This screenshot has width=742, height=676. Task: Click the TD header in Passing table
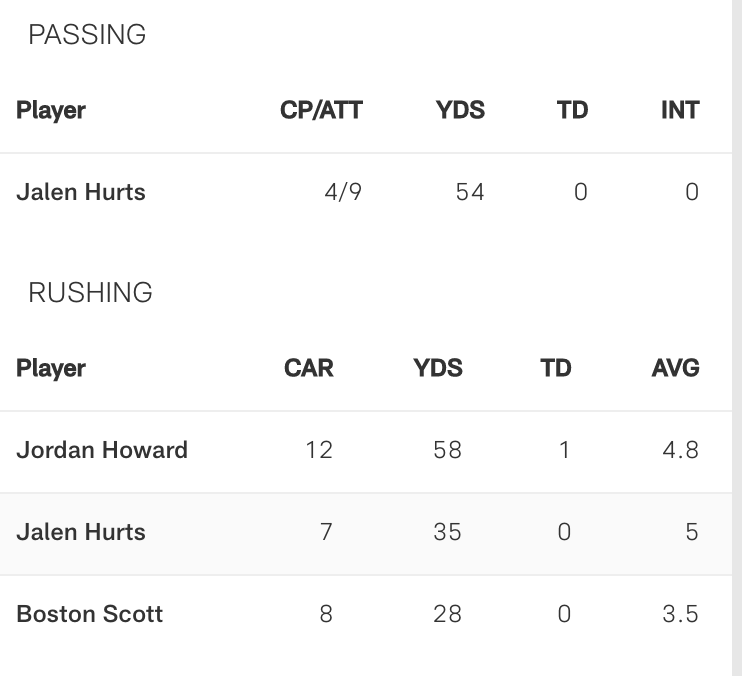coord(572,110)
